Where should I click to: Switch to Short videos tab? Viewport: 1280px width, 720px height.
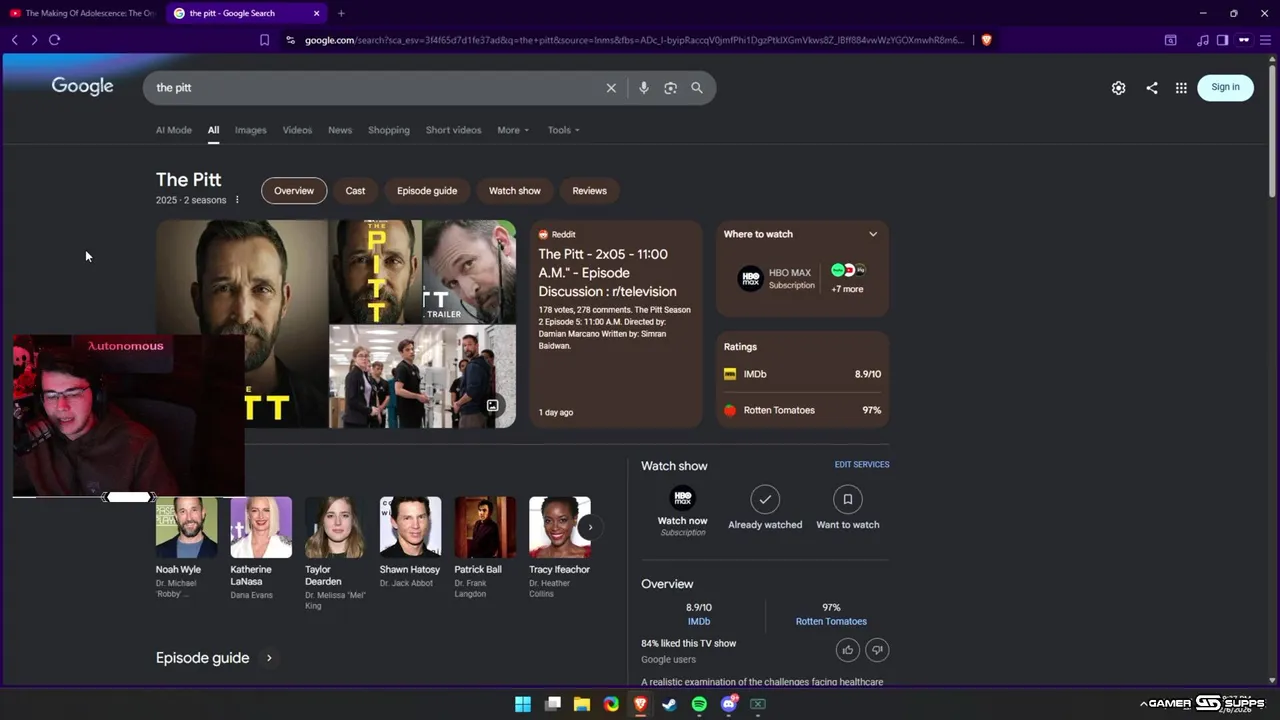point(453,130)
